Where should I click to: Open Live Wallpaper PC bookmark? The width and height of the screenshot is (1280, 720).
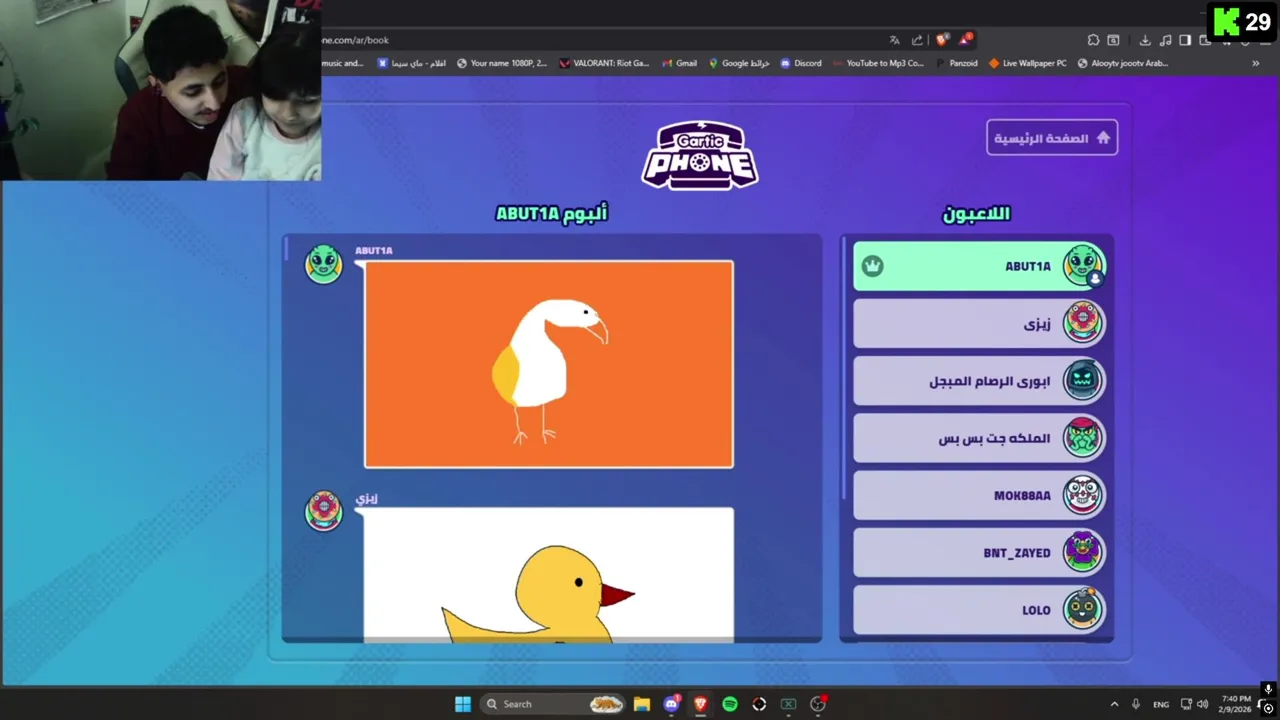click(x=1028, y=63)
